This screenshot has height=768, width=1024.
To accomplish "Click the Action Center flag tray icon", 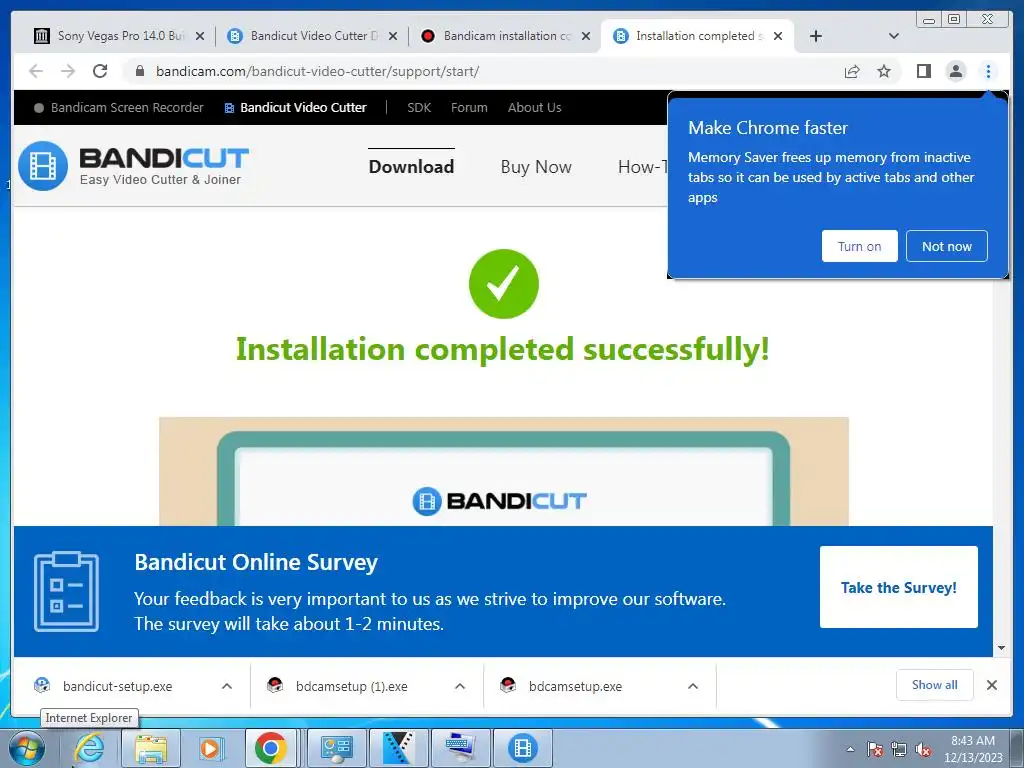I will click(x=875, y=749).
